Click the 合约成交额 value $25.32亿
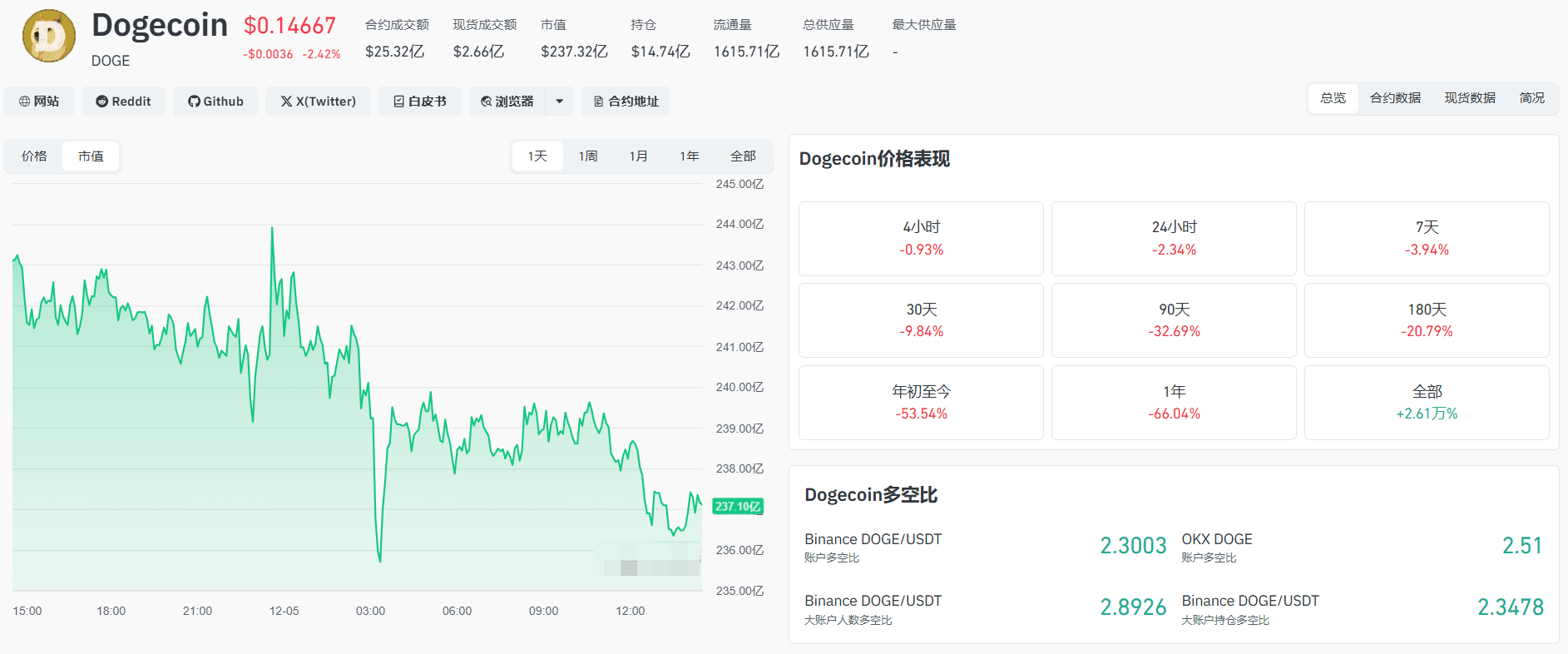Image resolution: width=1568 pixels, height=654 pixels. pos(394,52)
